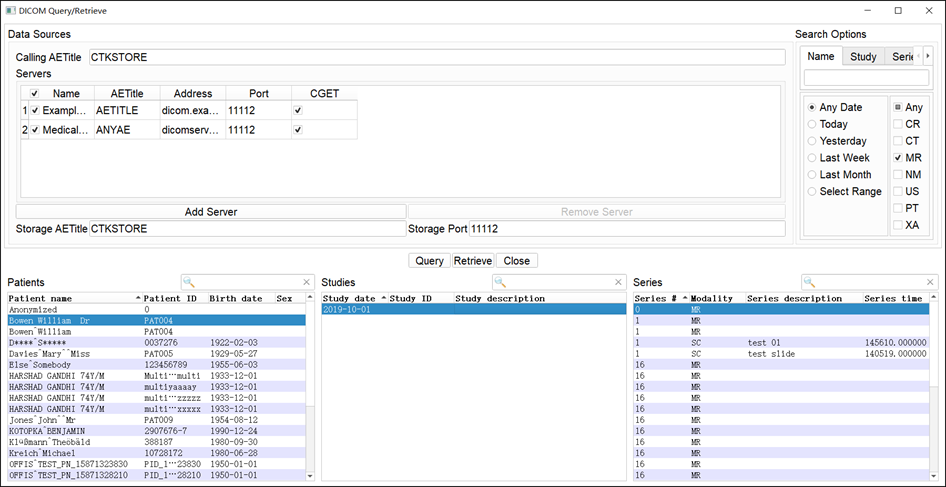The height and width of the screenshot is (487, 946).
Task: Click the DICOM Query/Retrieve window icon
Action: click(x=10, y=10)
